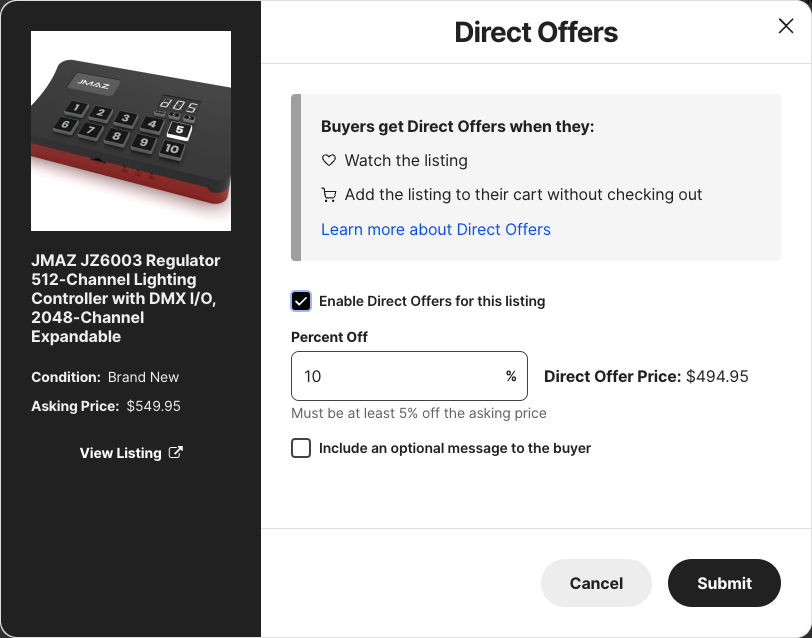This screenshot has height=638, width=812.
Task: Click the external link icon beside View Listing
Action: coord(176,453)
